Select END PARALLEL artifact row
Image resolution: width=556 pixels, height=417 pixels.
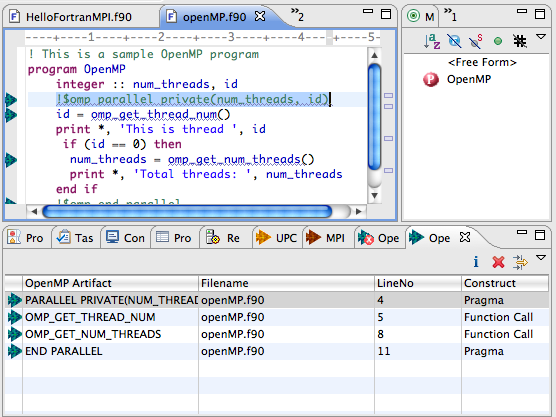(277, 351)
